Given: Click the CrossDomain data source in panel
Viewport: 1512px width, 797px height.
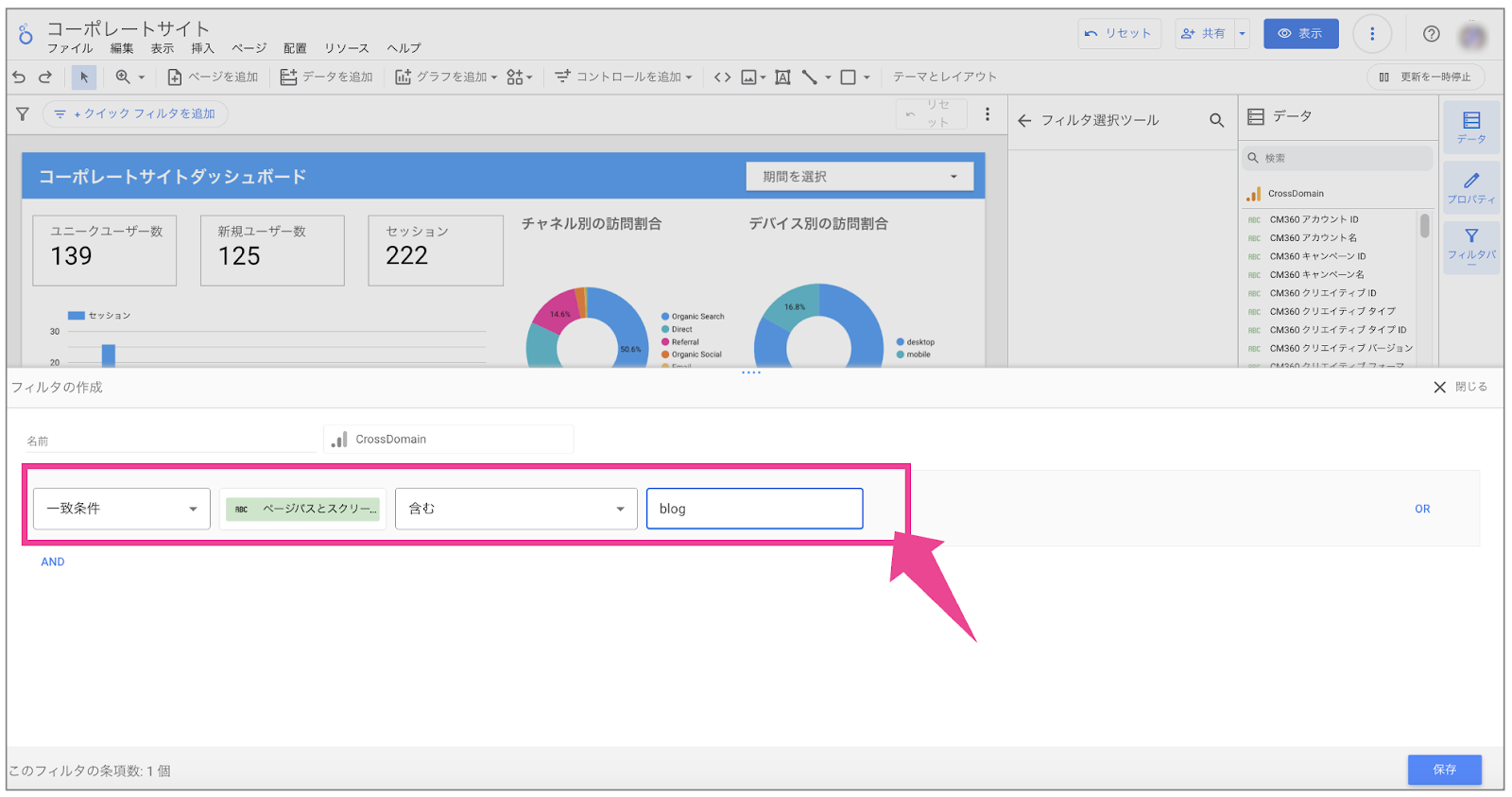Looking at the screenshot, I should pos(1296,194).
